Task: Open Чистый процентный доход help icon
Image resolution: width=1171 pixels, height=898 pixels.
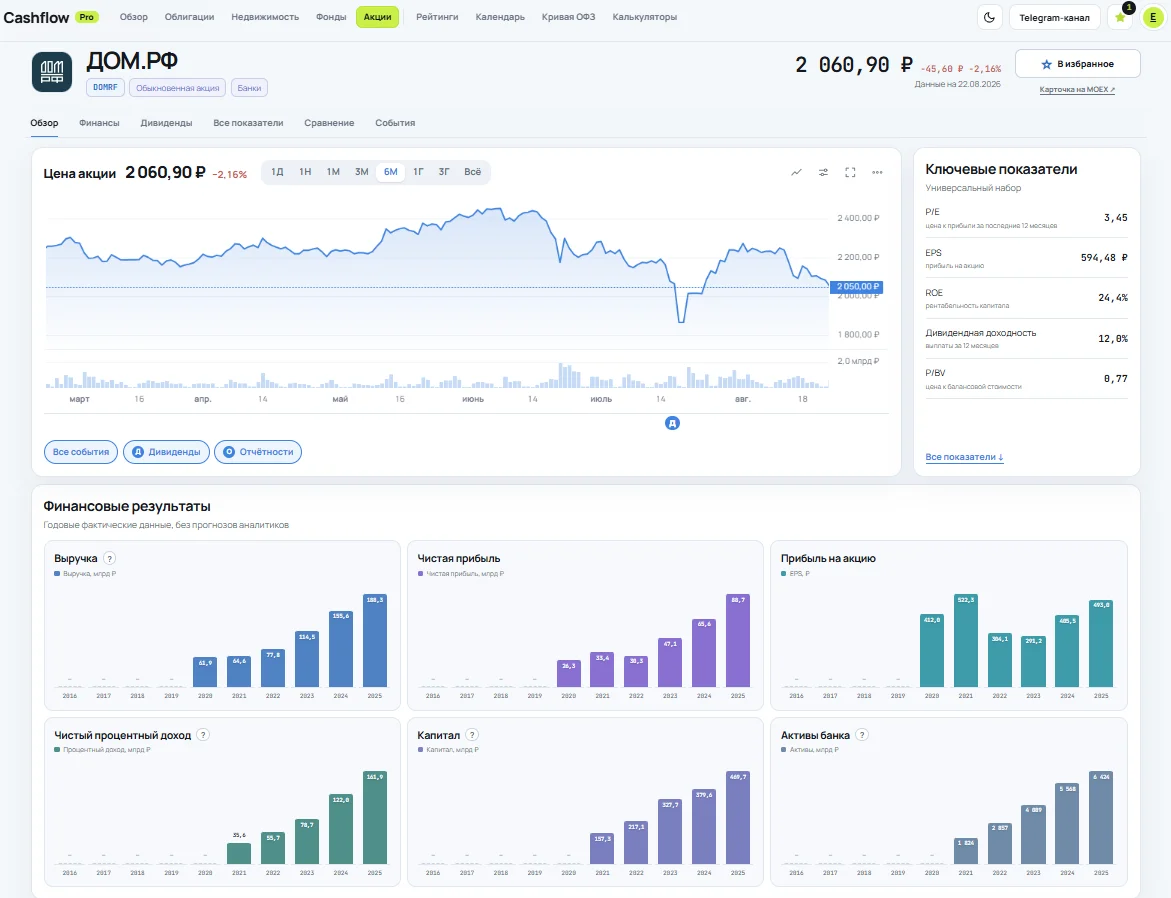Action: pyautogui.click(x=203, y=735)
